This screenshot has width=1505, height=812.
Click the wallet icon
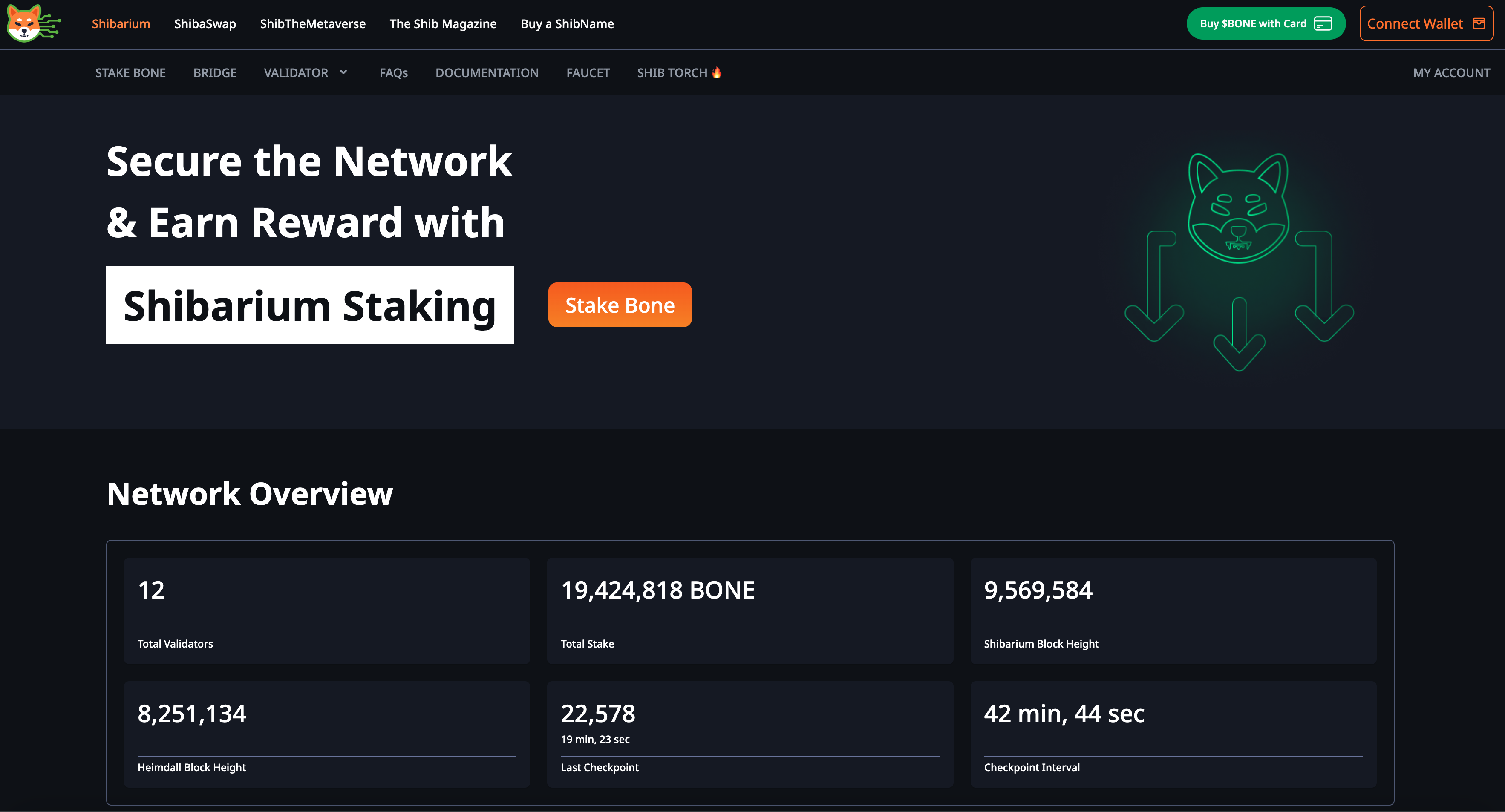coord(1479,23)
